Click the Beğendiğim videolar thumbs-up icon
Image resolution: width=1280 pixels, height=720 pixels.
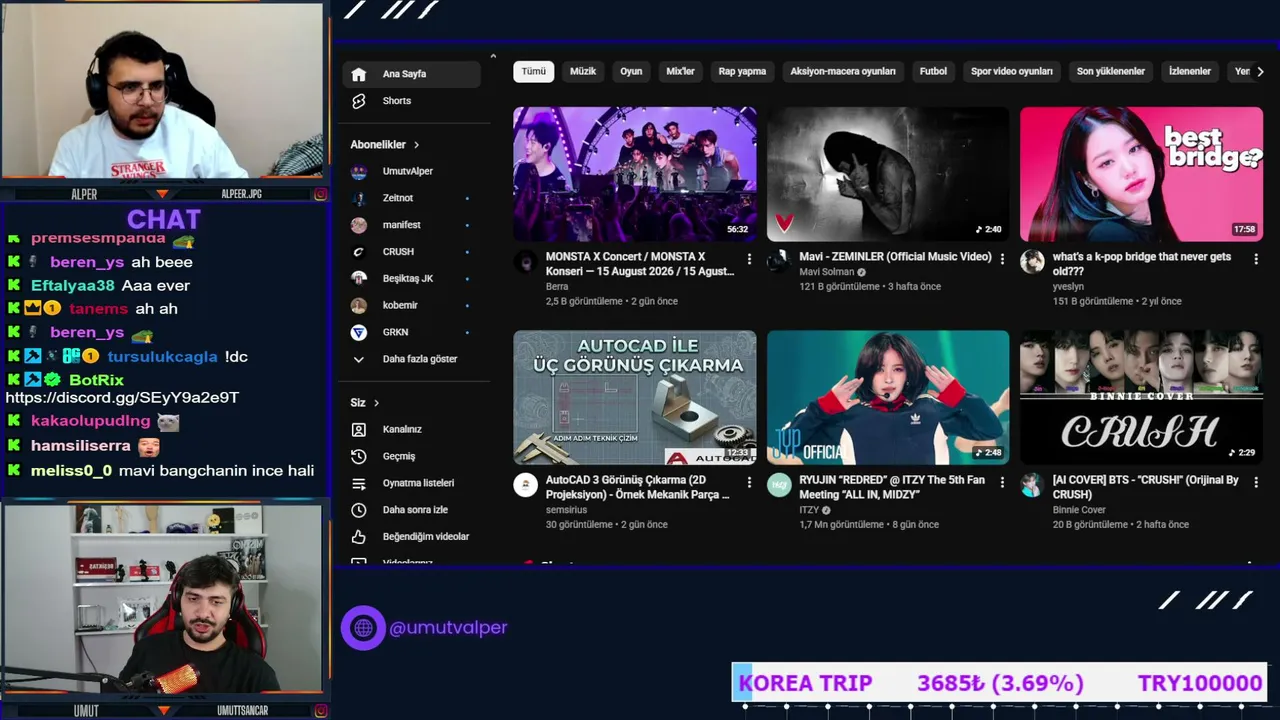(359, 537)
